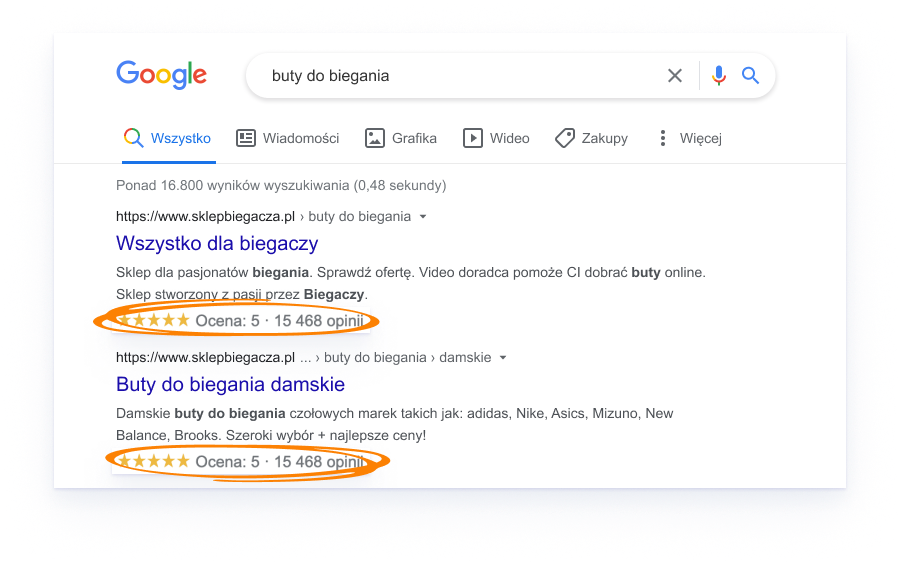Click the blue magnifier search icon
900x564 pixels.
pos(750,75)
